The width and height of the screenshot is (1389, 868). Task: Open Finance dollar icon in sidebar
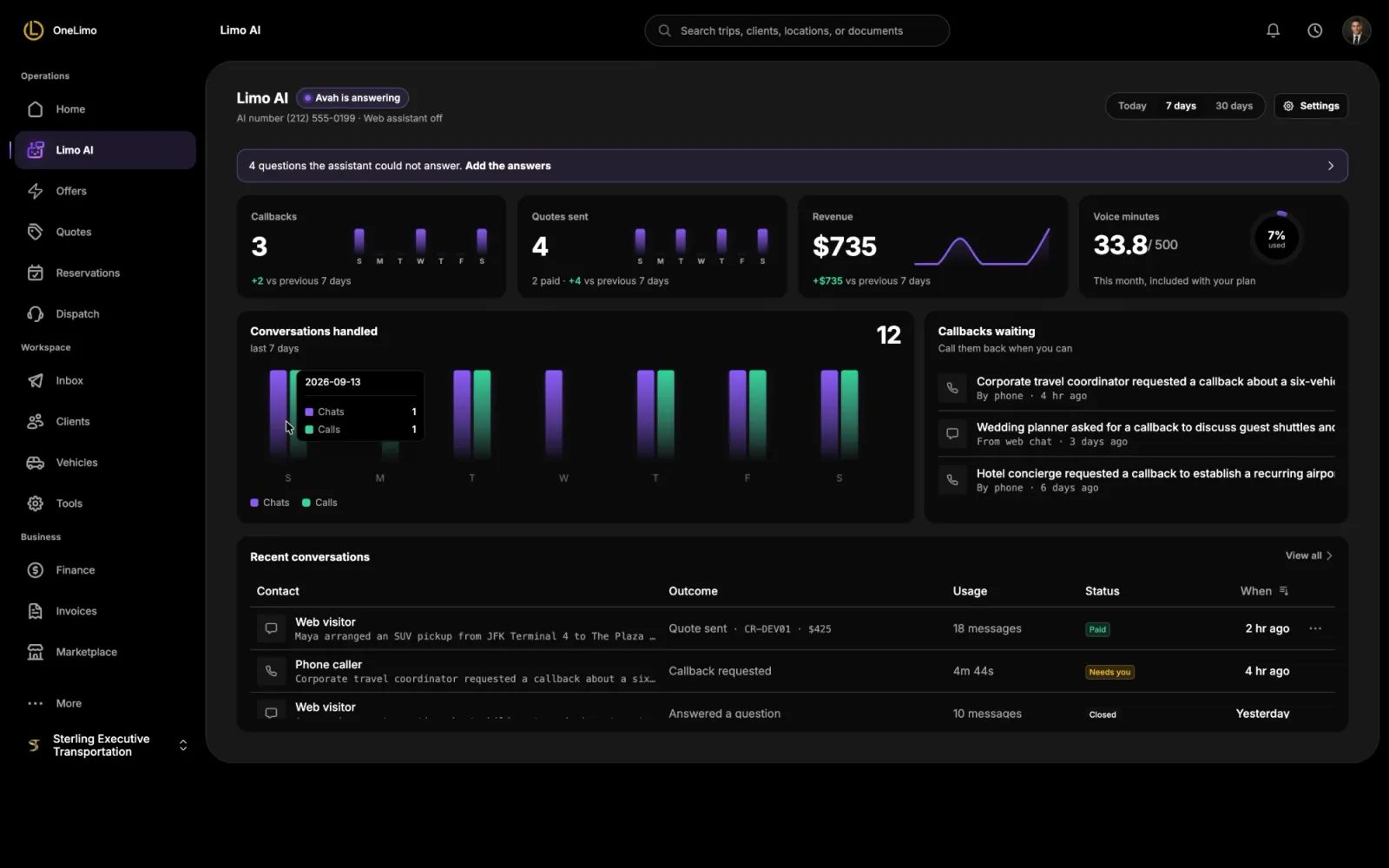click(36, 570)
